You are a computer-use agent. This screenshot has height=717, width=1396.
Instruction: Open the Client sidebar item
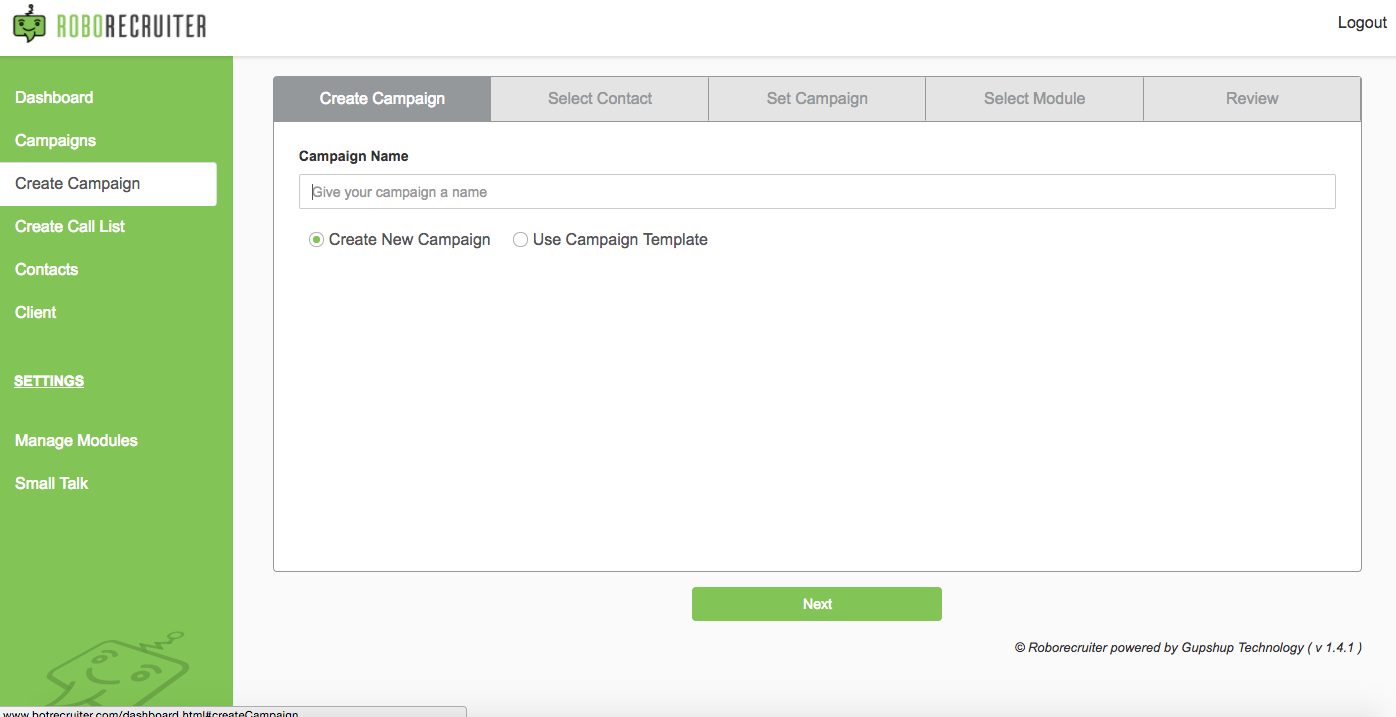pos(36,313)
